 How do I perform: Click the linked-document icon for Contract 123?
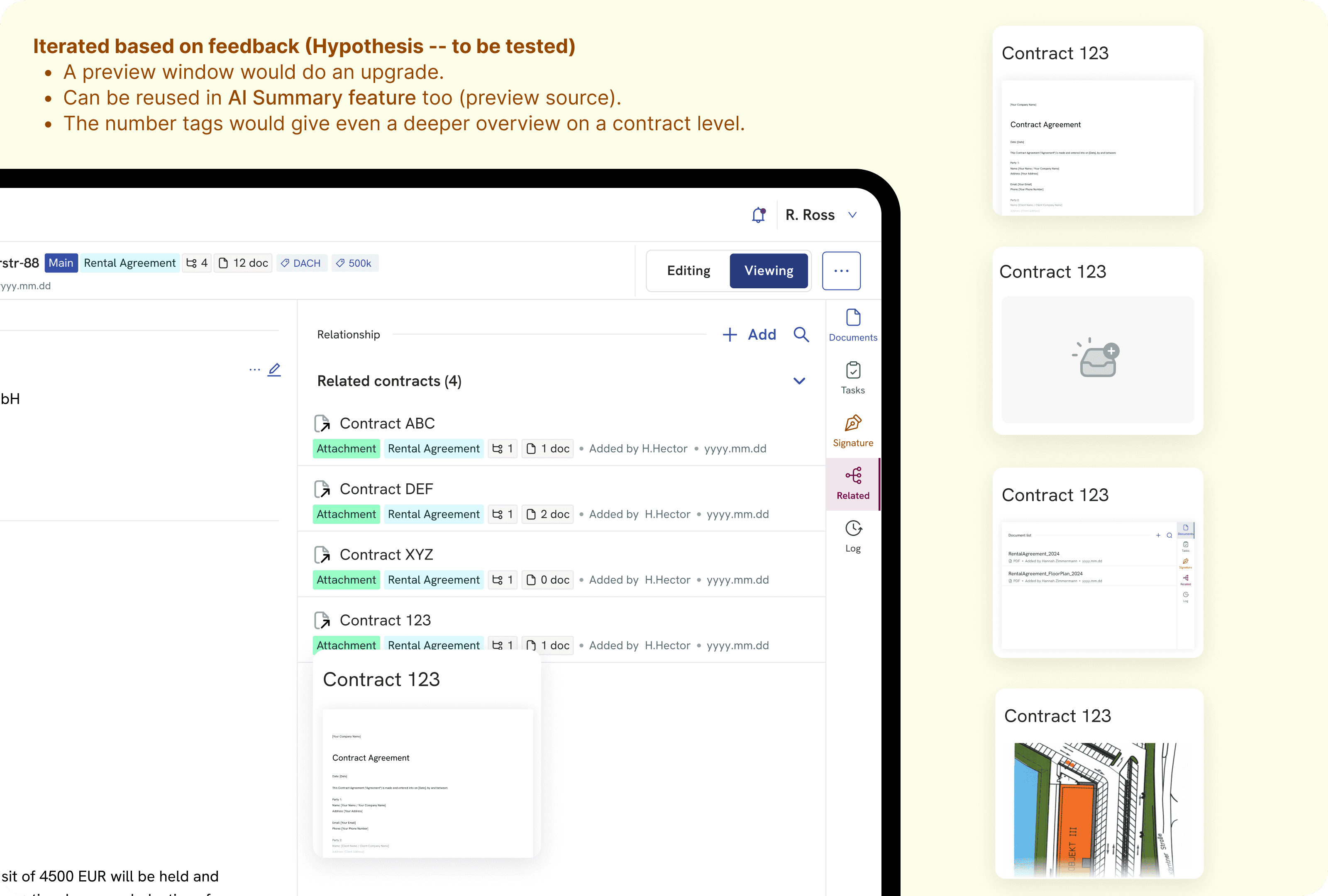322,621
